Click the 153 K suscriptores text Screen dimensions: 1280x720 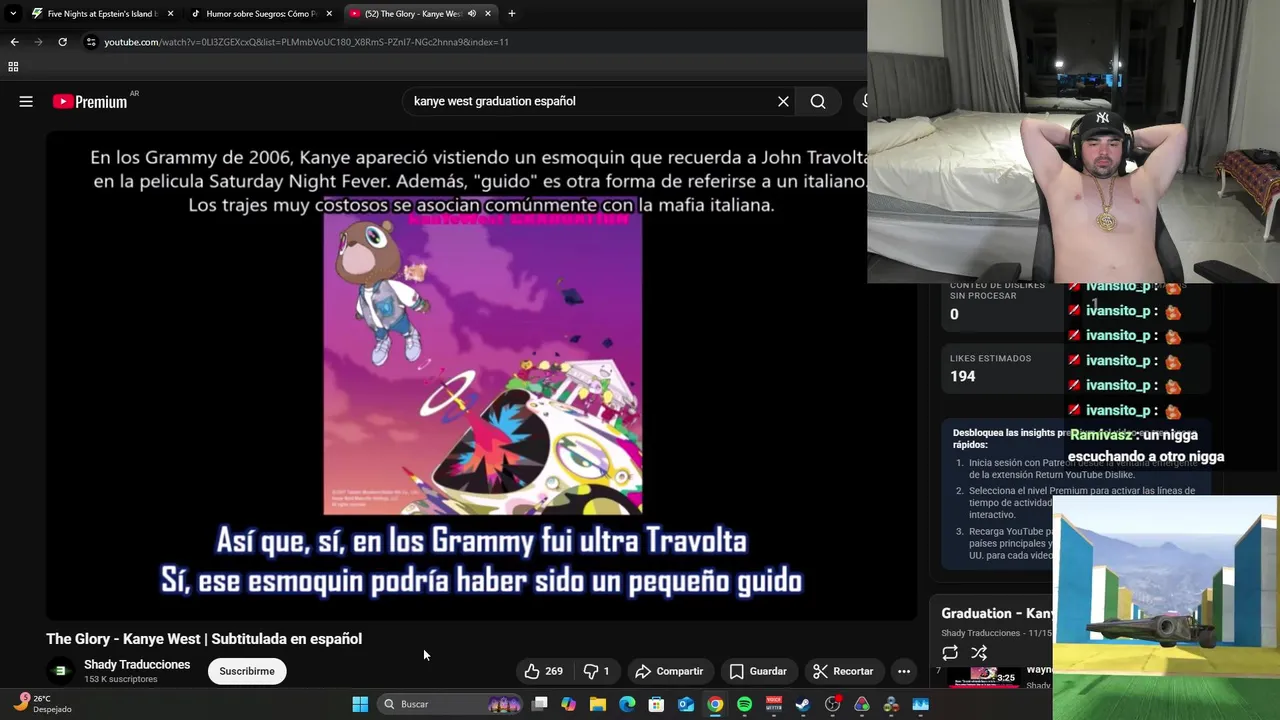121,679
